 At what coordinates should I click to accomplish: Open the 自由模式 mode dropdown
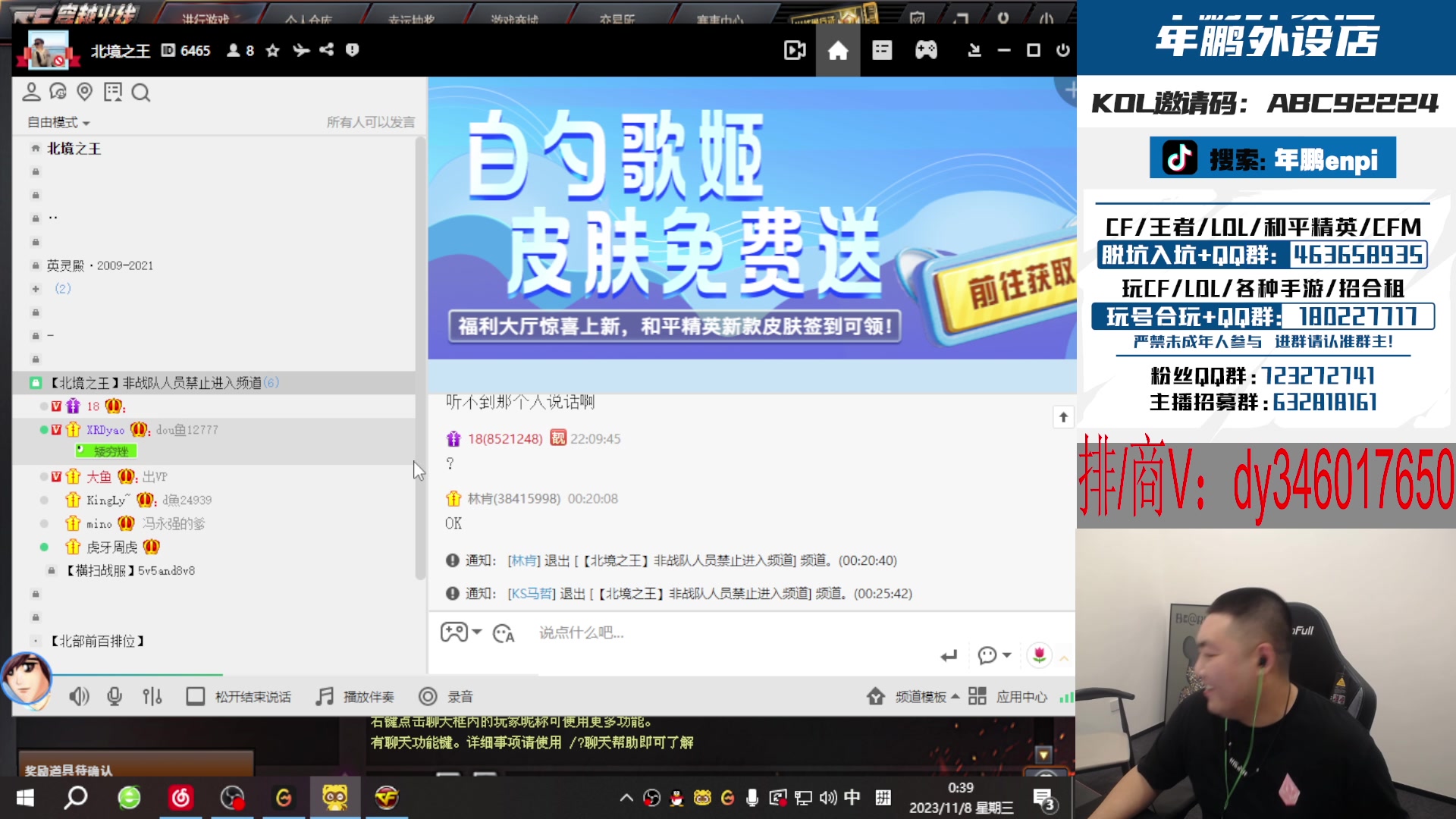[x=58, y=122]
